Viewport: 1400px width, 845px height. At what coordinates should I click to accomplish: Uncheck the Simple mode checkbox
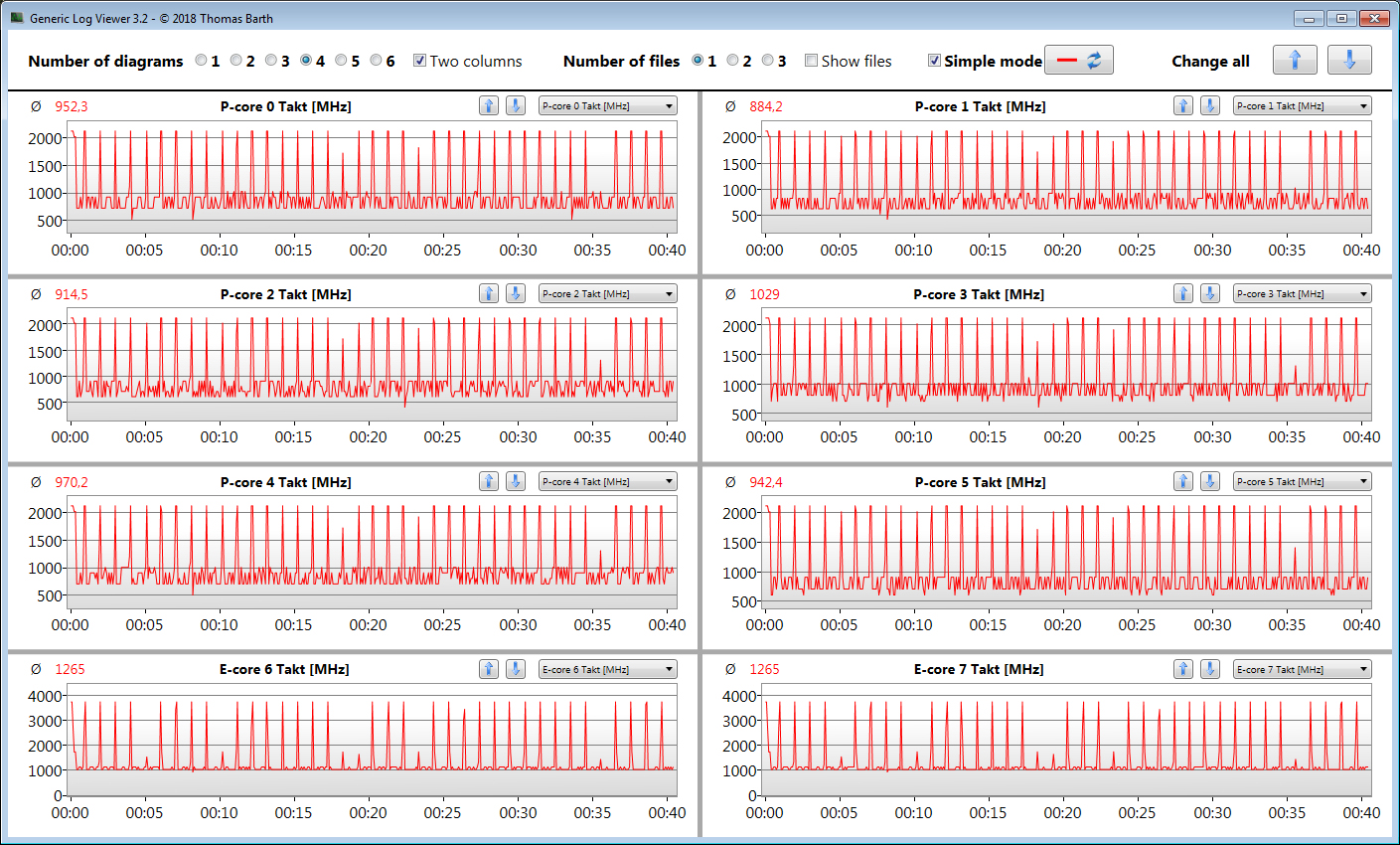pos(934,61)
